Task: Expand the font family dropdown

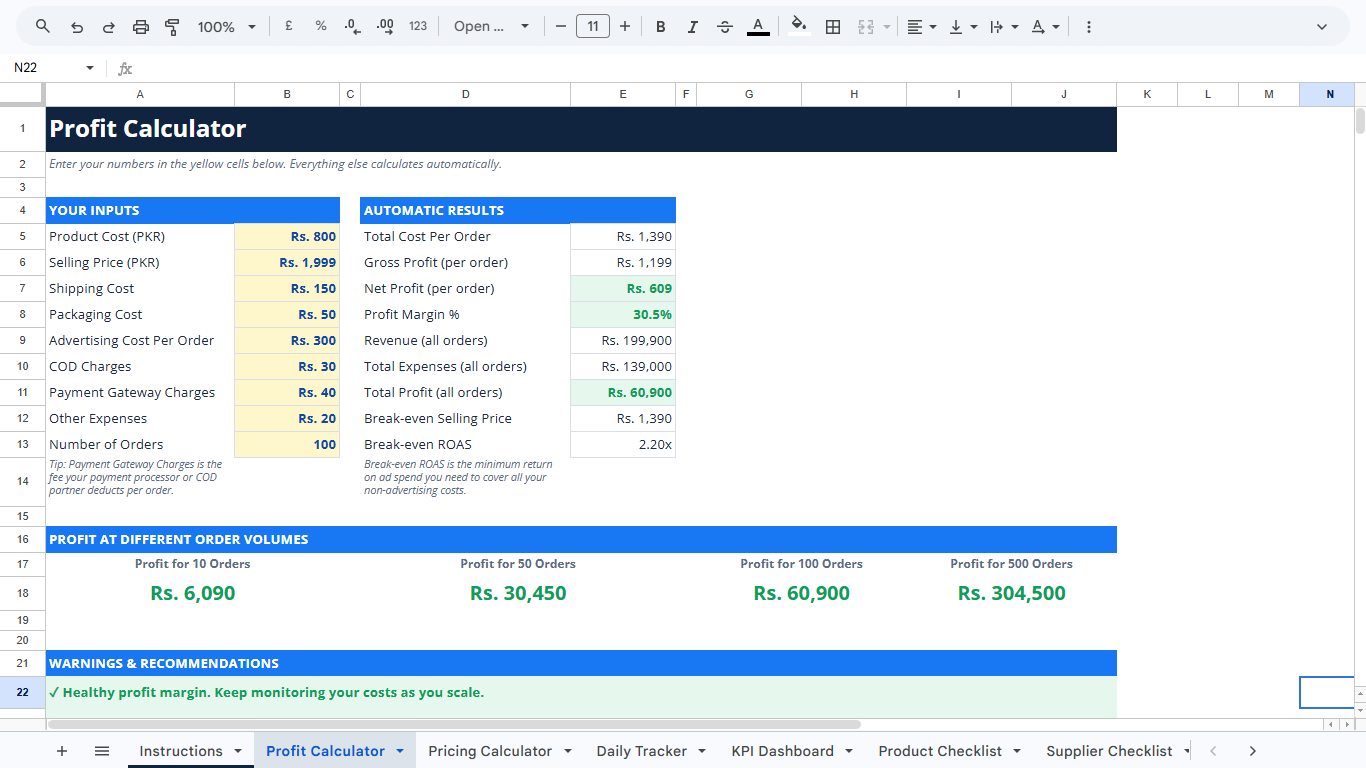Action: [x=491, y=27]
